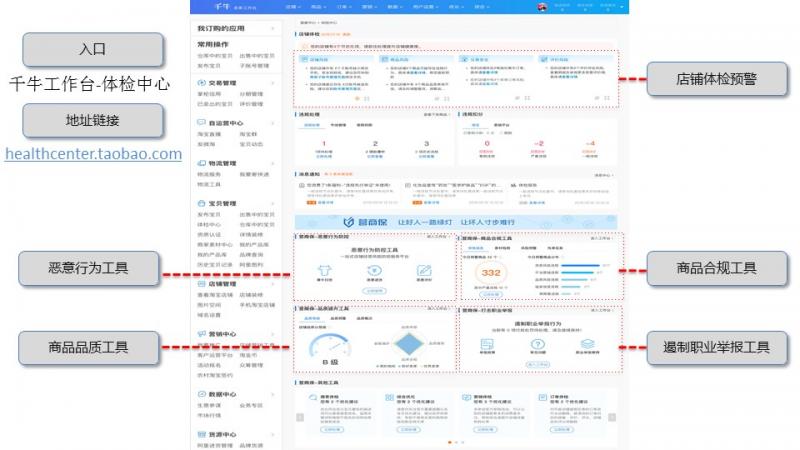Show previous cards with left carousel arrow
The height and width of the screenshot is (450, 800).
click(300, 417)
